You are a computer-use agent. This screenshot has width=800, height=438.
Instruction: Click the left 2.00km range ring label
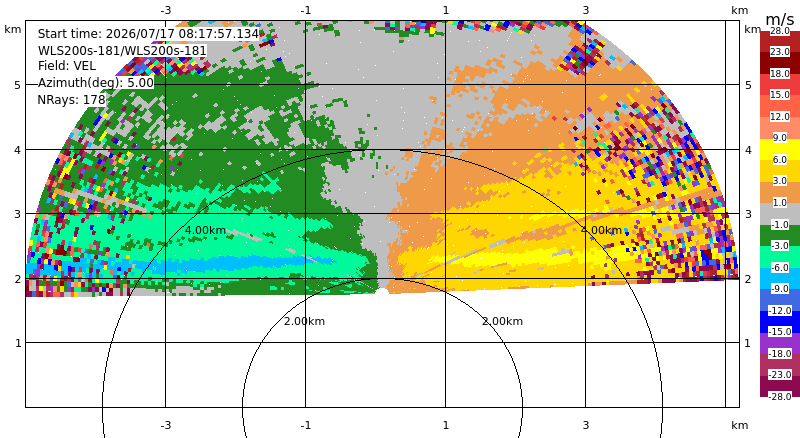pyautogui.click(x=305, y=321)
